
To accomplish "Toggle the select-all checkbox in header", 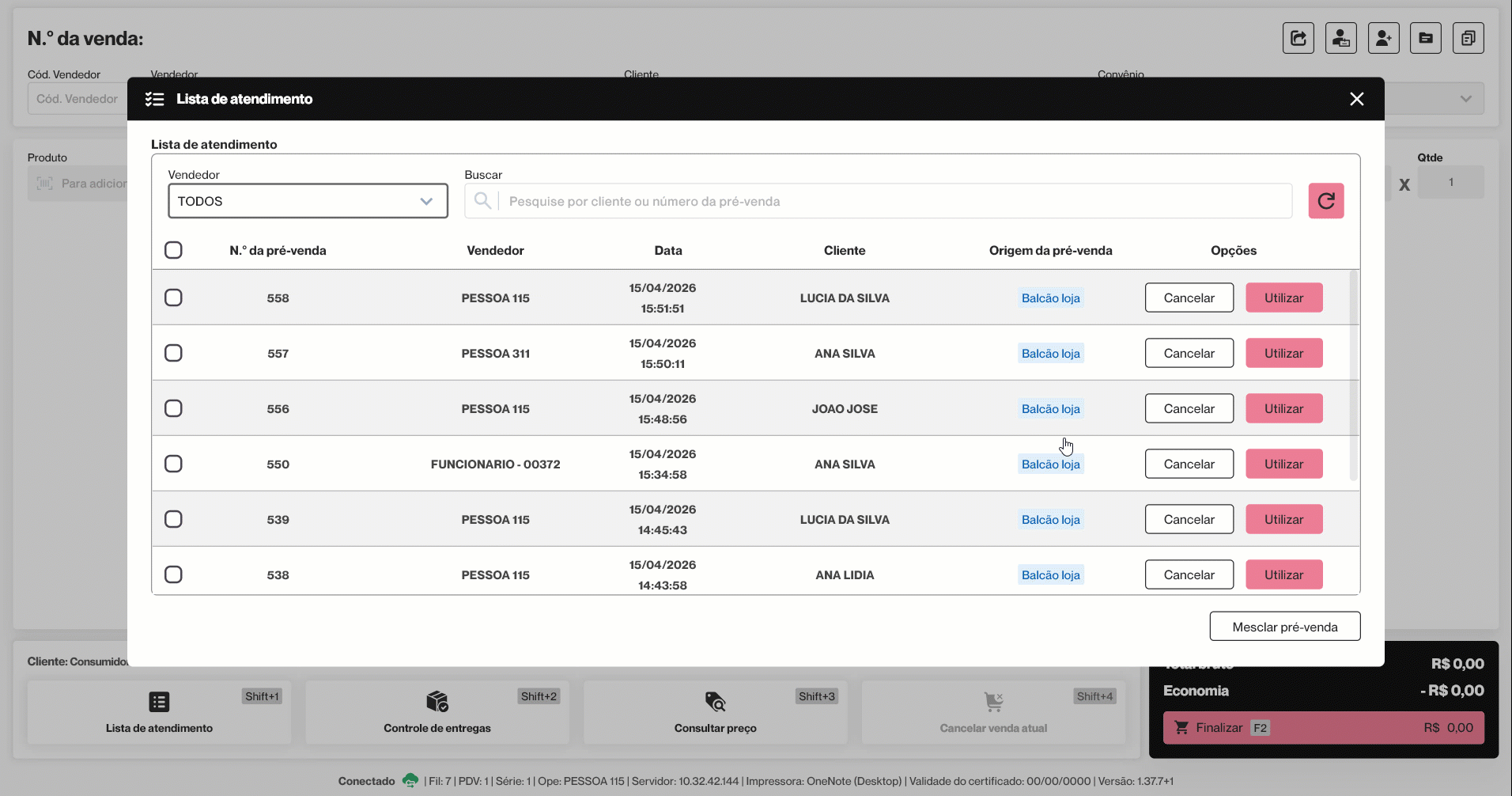I will (173, 250).
